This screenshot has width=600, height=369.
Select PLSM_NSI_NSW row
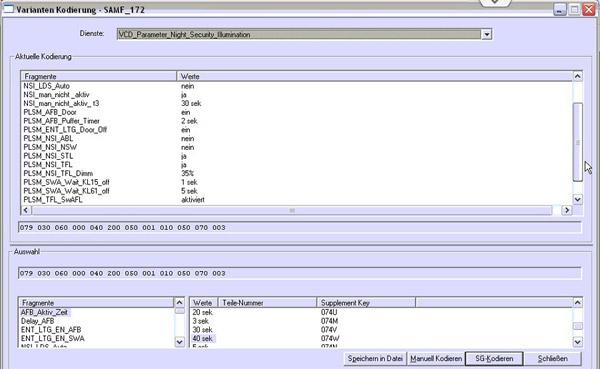(50, 147)
